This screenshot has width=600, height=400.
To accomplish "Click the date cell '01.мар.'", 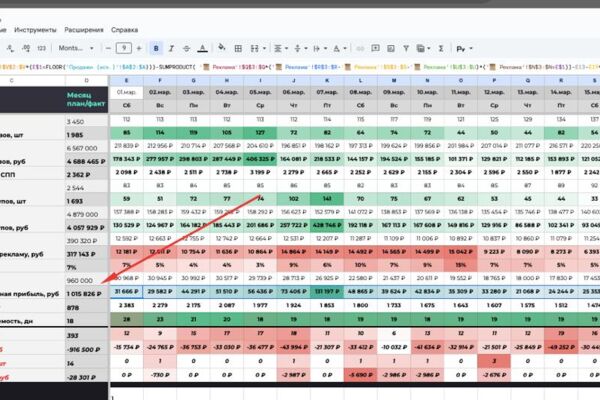I will 126,93.
